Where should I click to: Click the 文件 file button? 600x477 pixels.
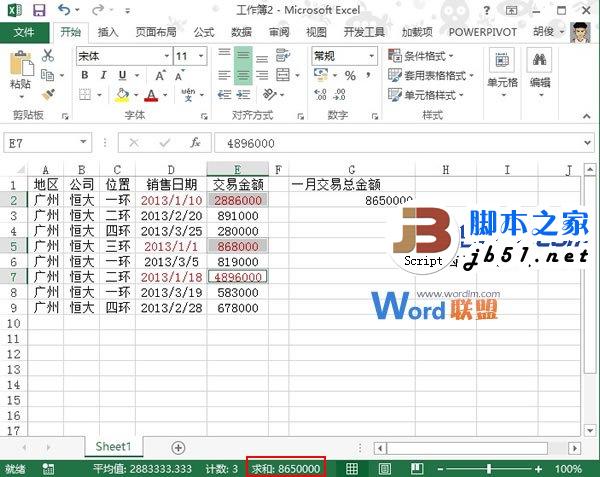coord(24,32)
